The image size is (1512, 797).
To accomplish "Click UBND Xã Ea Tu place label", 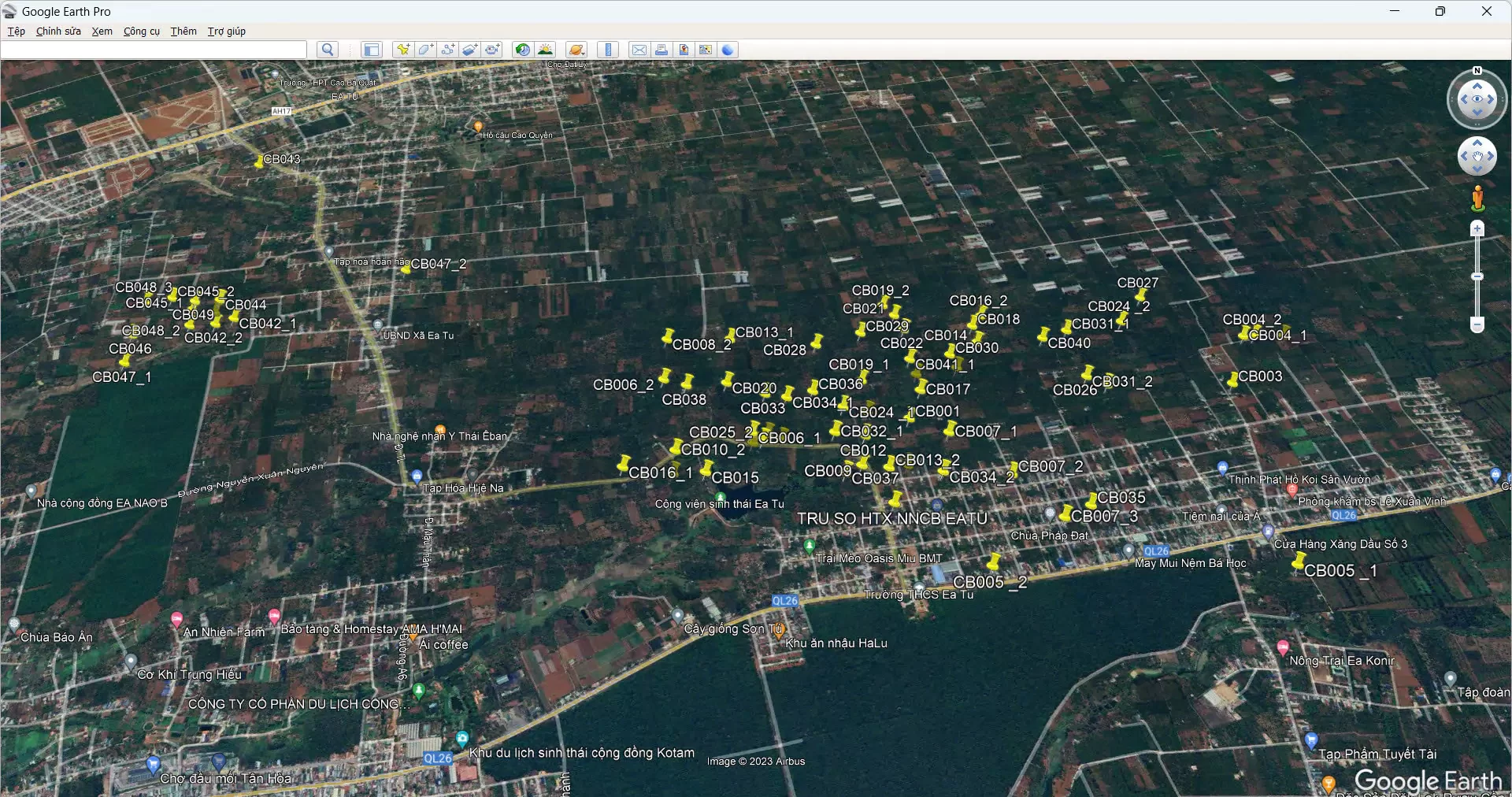I will coord(418,335).
